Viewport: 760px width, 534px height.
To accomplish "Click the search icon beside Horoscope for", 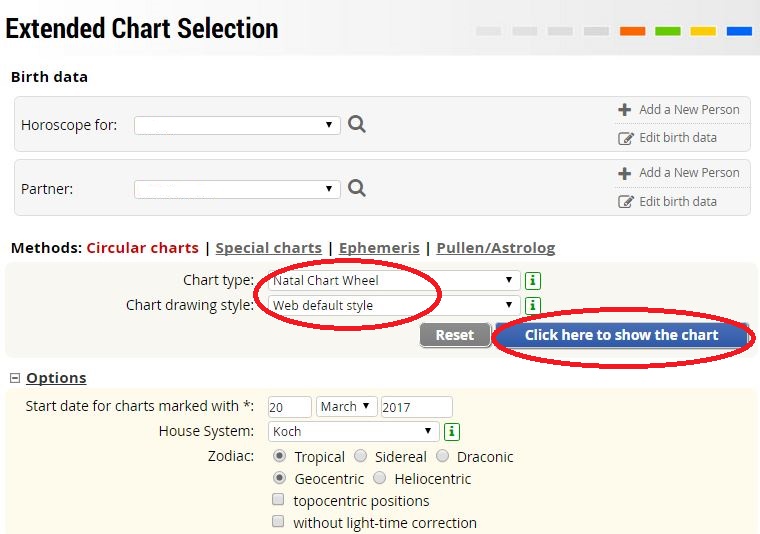I will (x=357, y=125).
